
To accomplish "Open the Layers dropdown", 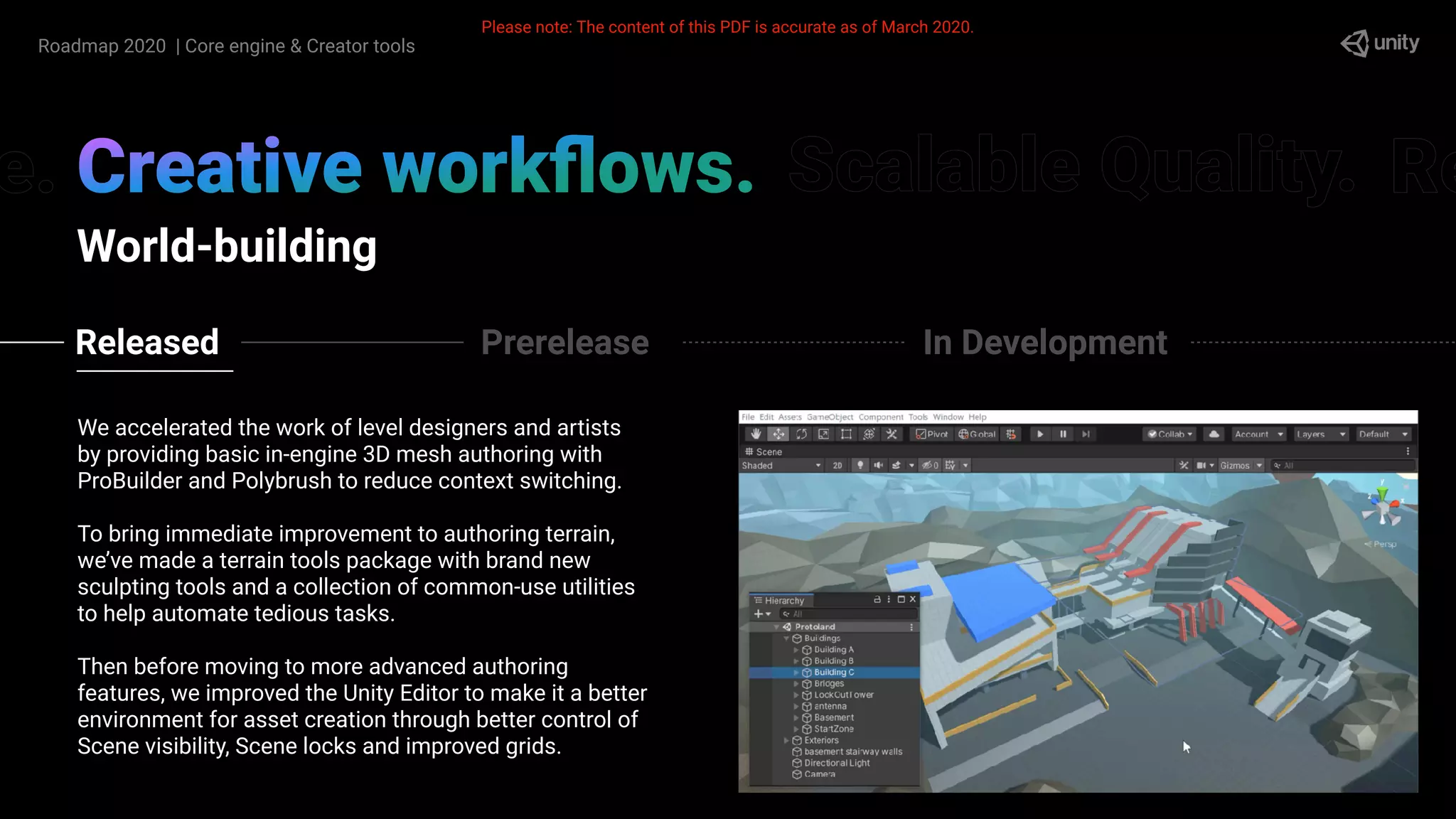I will pyautogui.click(x=1321, y=434).
